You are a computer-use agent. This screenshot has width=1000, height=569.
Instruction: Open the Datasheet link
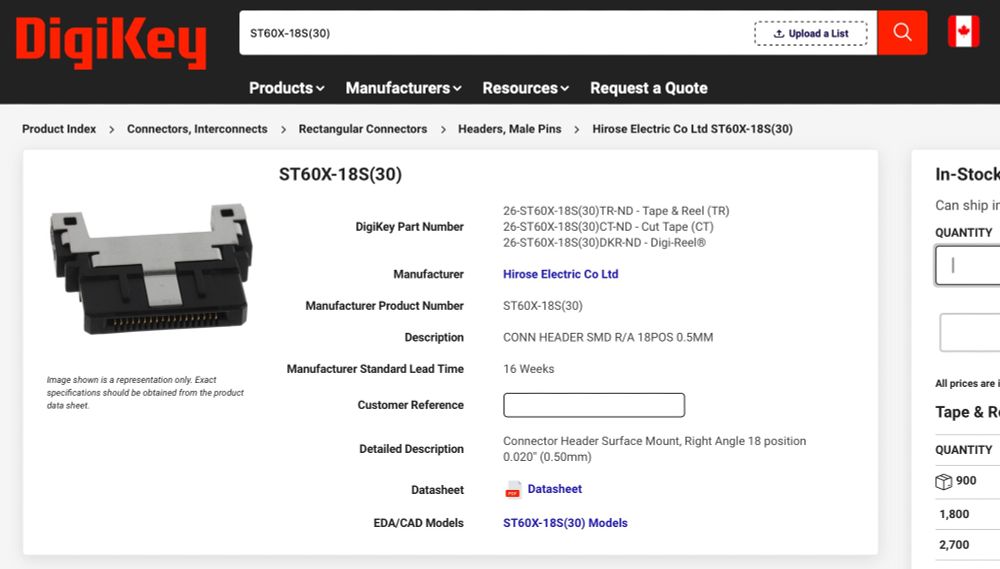[554, 489]
